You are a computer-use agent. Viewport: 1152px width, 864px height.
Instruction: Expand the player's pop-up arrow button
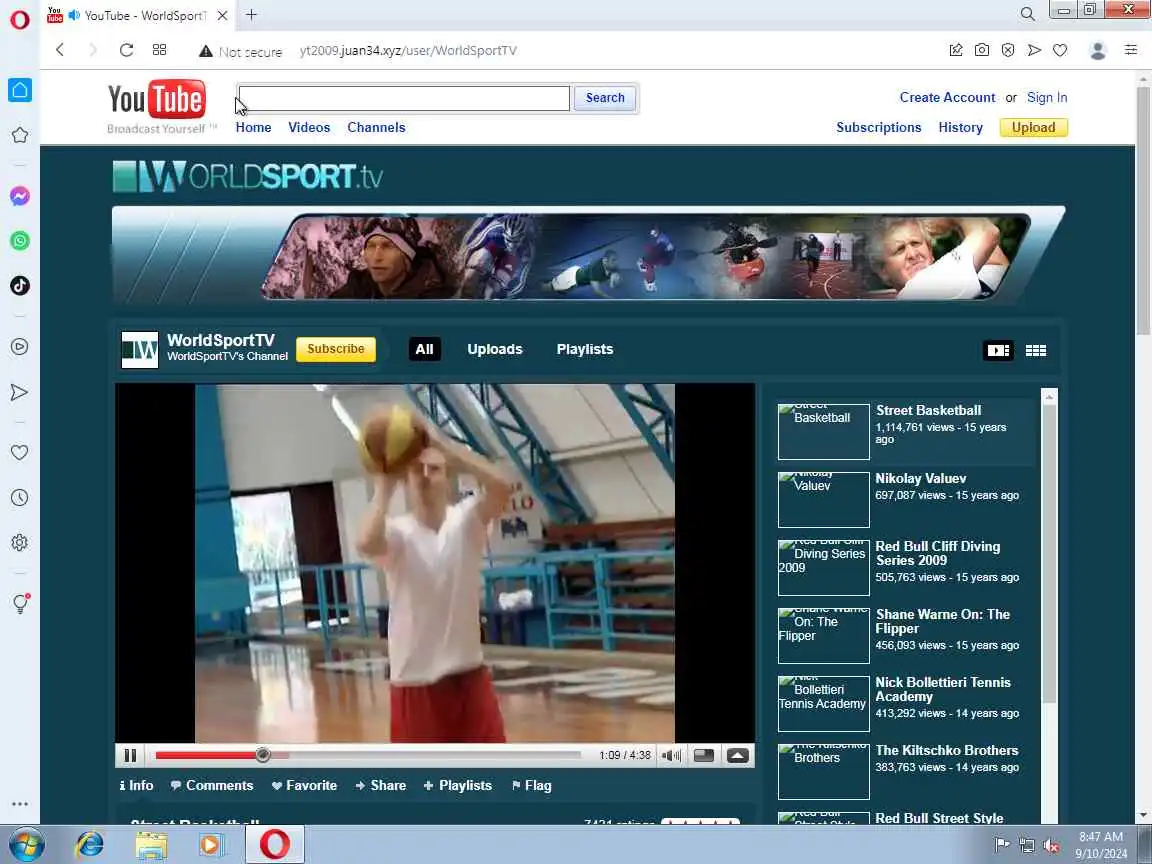pos(738,755)
